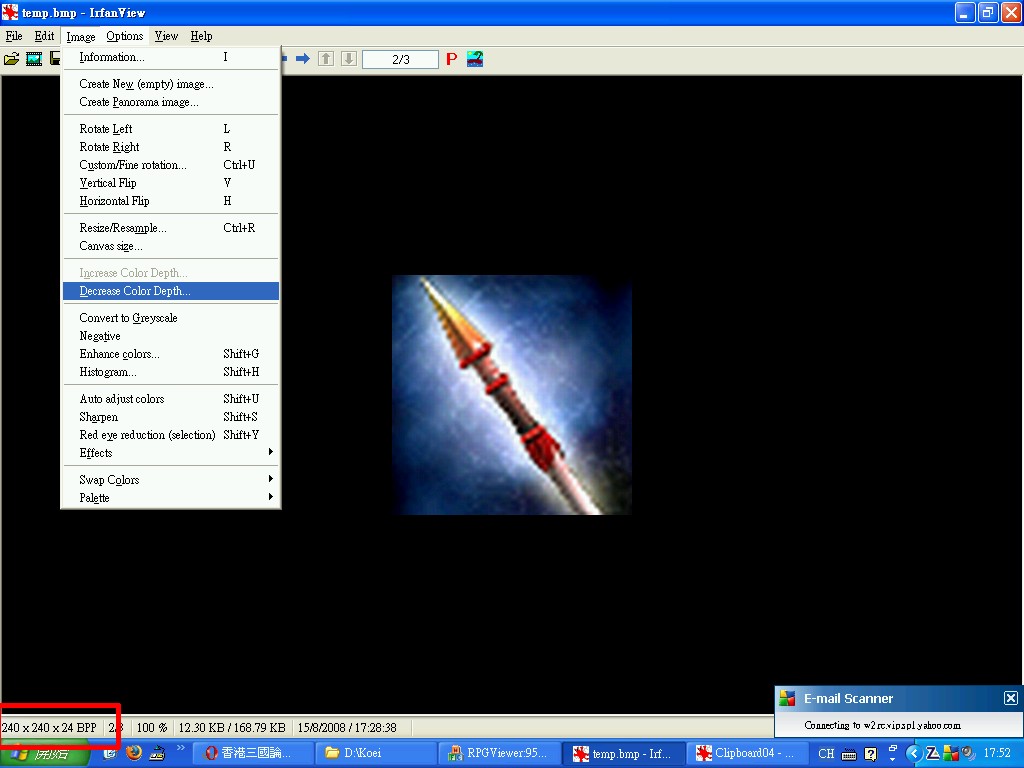Apply Vertical Flip
The height and width of the screenshot is (768, 1024).
(x=171, y=183)
